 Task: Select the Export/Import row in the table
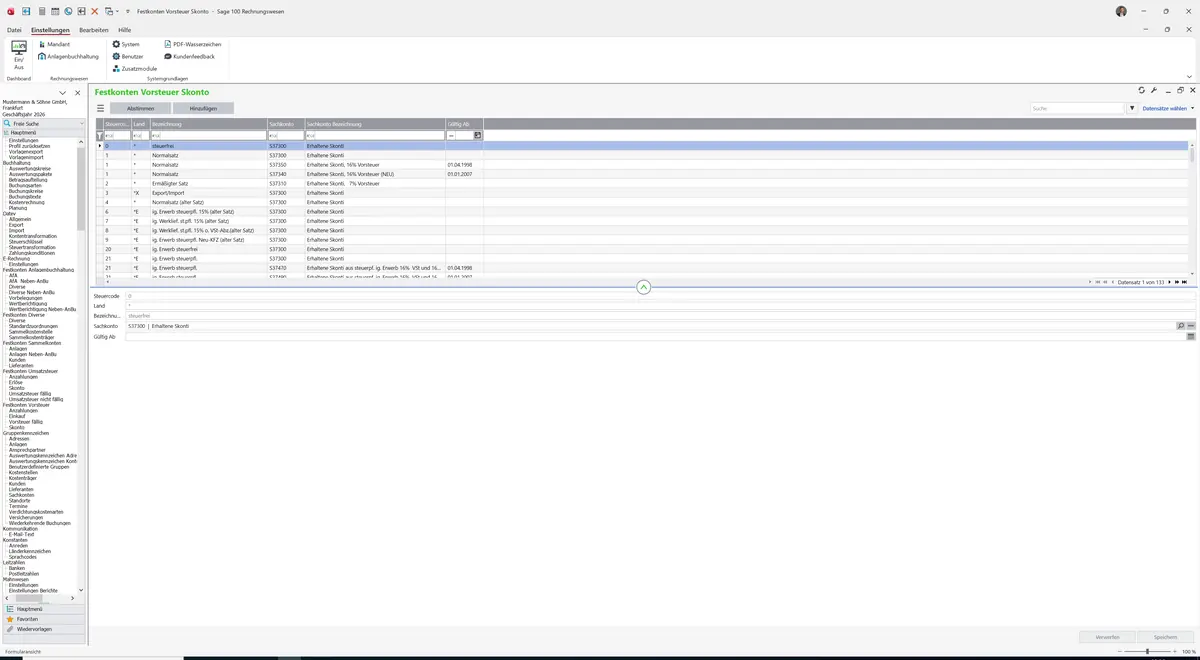(x=643, y=193)
